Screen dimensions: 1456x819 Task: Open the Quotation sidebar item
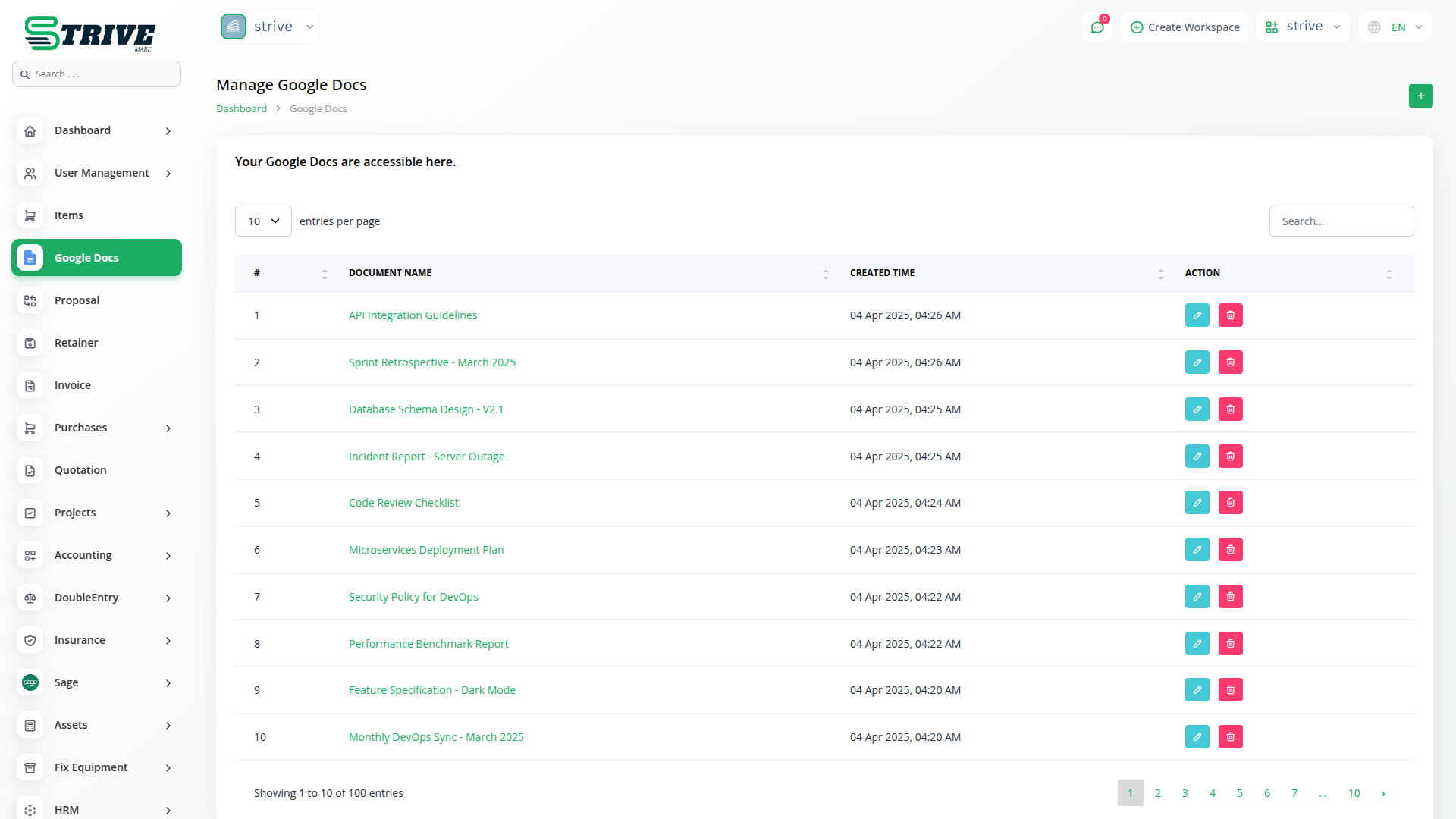pyautogui.click(x=80, y=470)
